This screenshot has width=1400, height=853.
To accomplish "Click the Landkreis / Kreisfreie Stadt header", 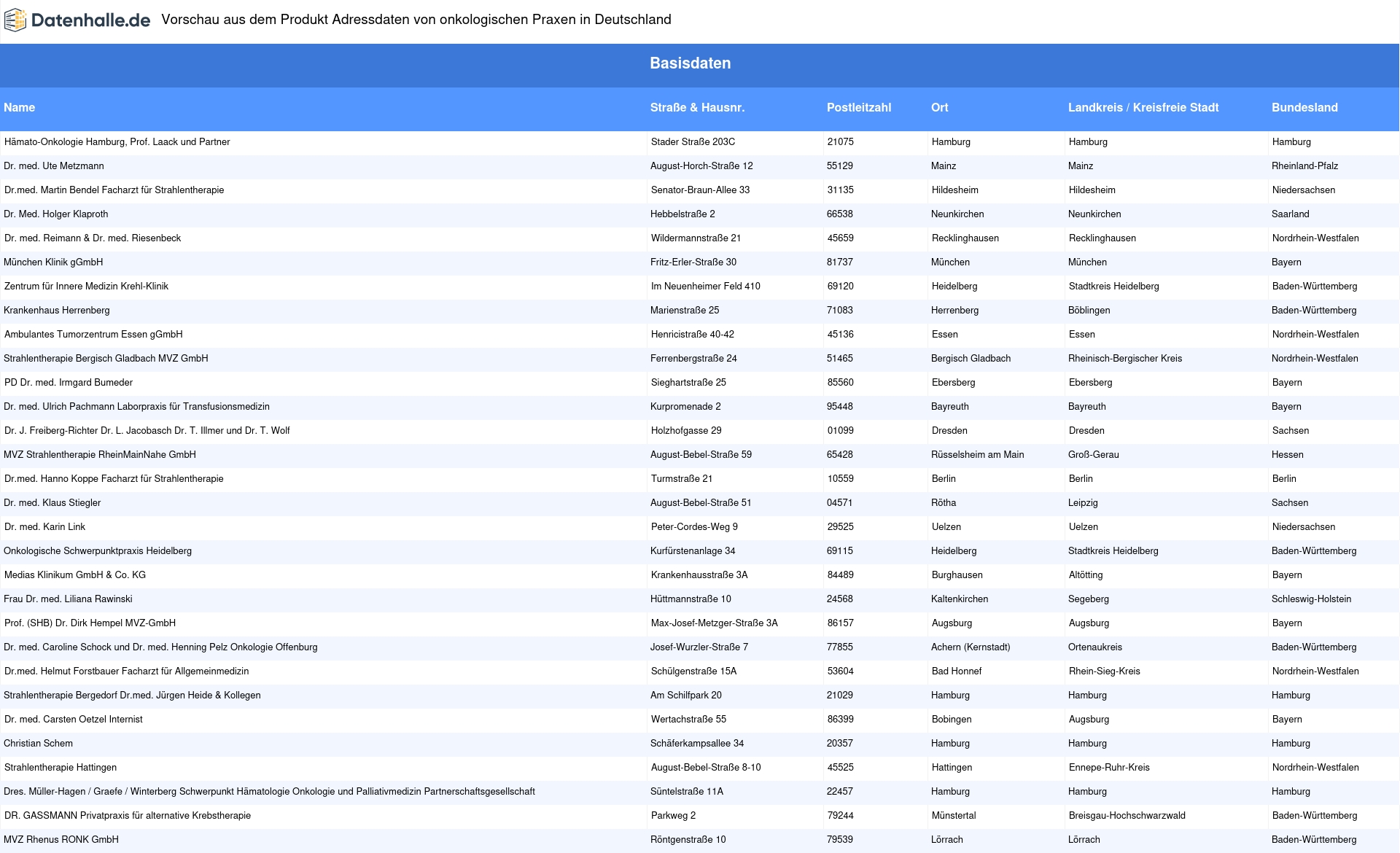I will pyautogui.click(x=1143, y=107).
